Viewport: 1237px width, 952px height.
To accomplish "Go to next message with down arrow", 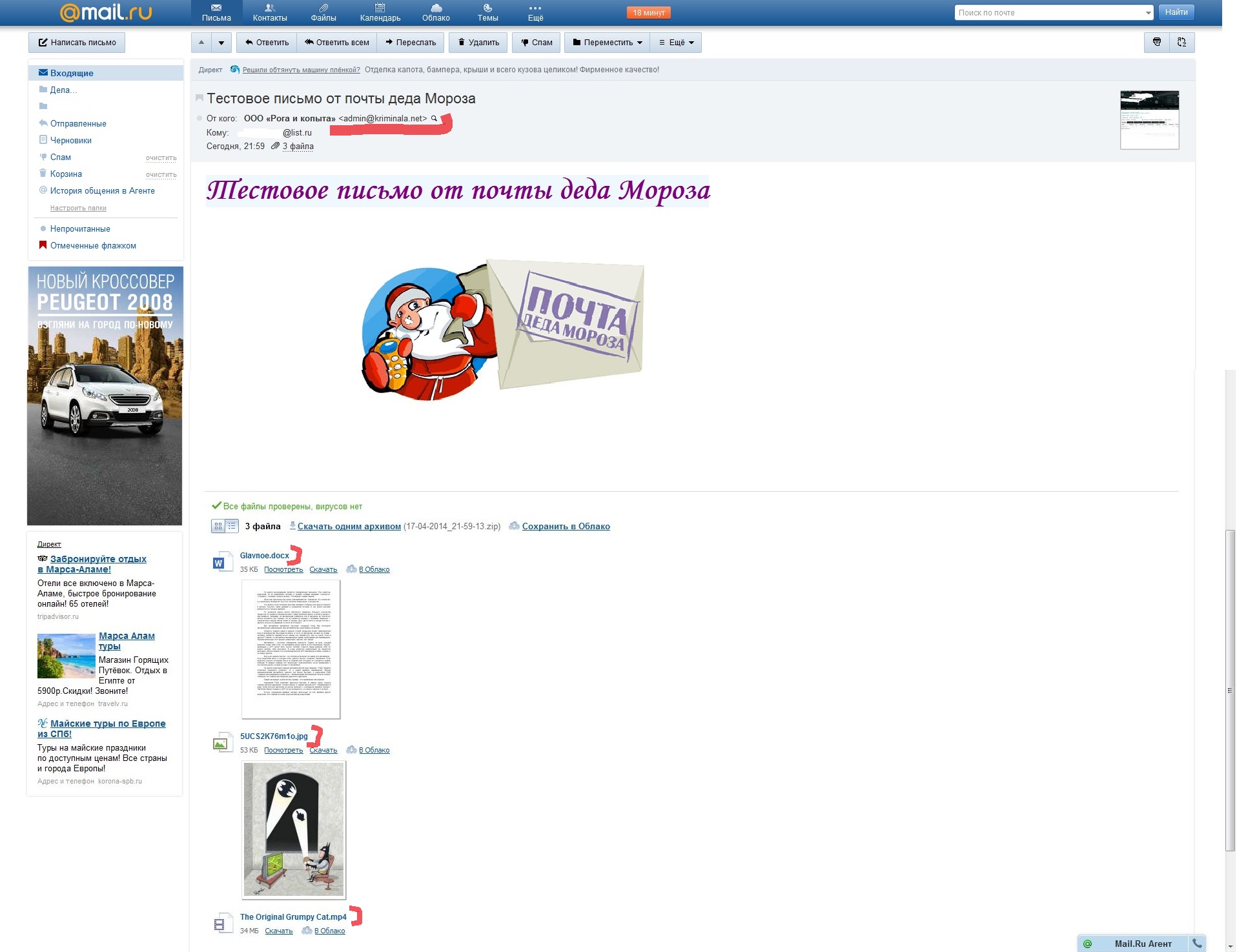I will click(221, 43).
